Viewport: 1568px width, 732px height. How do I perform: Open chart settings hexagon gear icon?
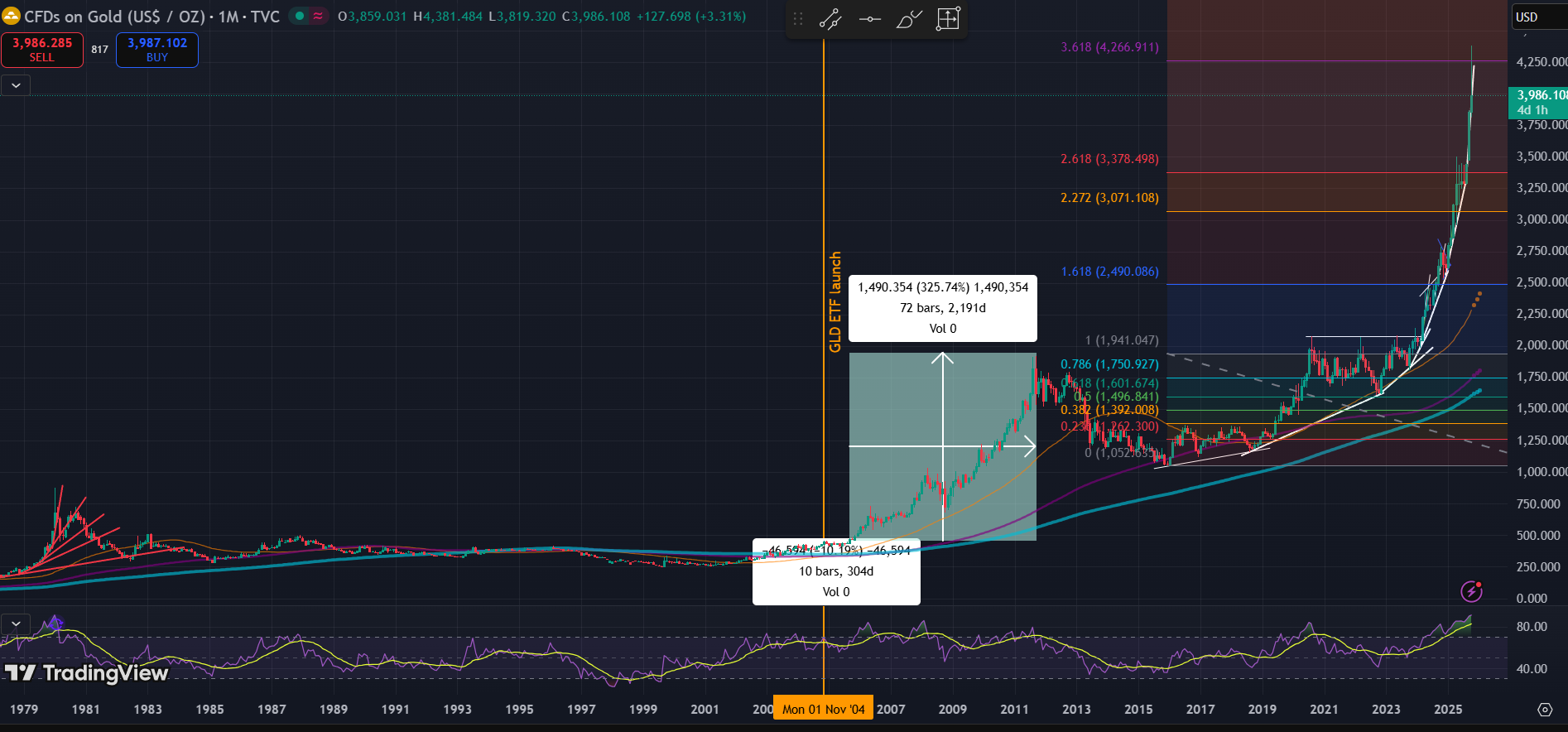tap(1545, 710)
